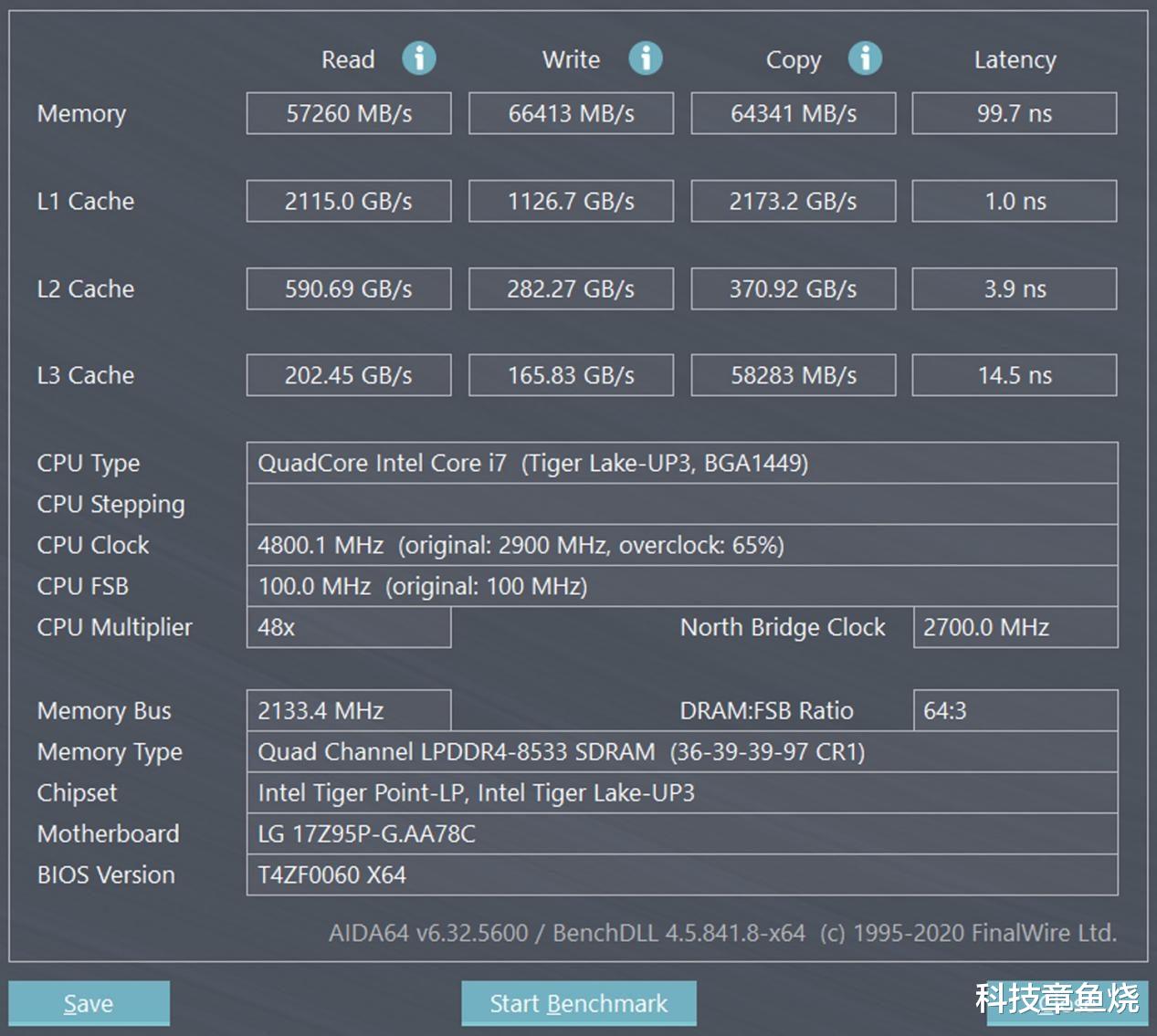Click the North Bridge Clock 2700.0 MHz box
The image size is (1157, 1036).
click(x=1015, y=627)
